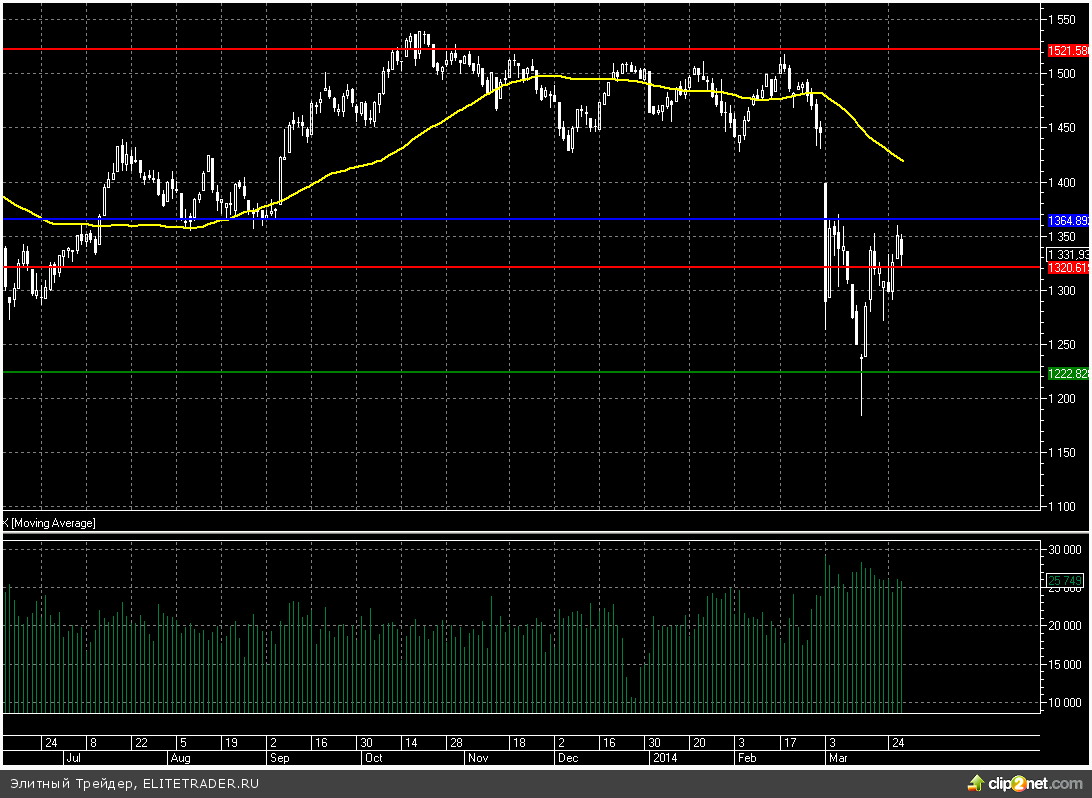Viewport: 1092px width, 798px height.
Task: Click the 1 100 price axis tick
Action: pyautogui.click(x=1062, y=507)
